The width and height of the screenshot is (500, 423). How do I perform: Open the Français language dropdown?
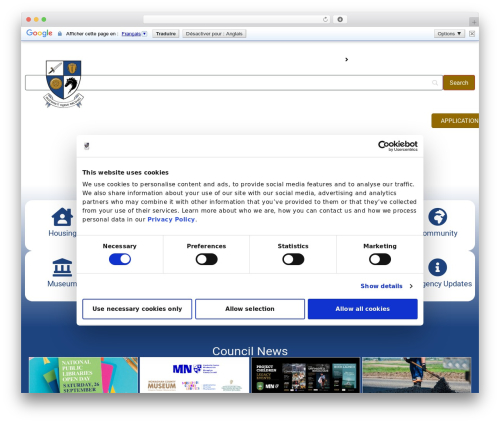tap(134, 34)
